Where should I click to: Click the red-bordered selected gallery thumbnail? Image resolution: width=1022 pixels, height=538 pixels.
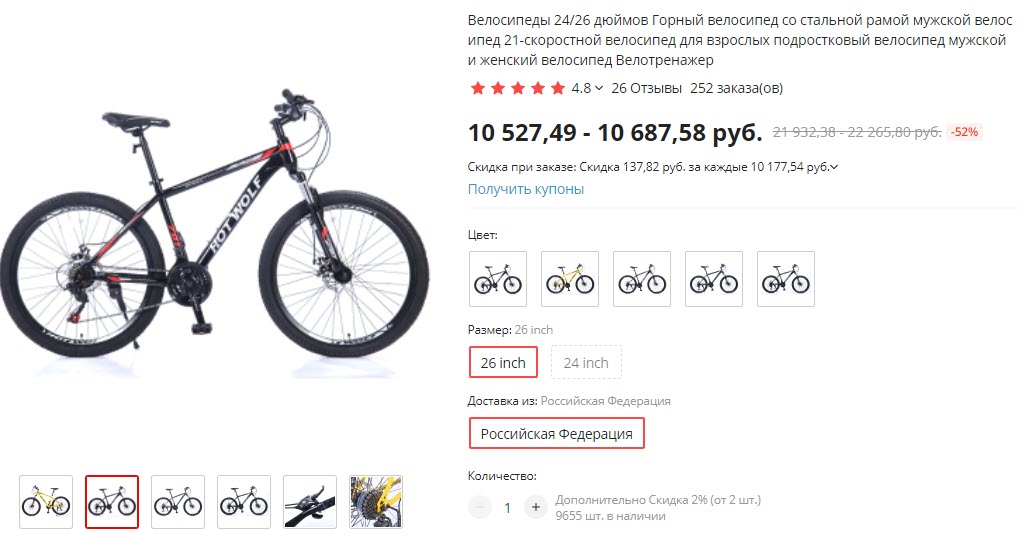[112, 501]
